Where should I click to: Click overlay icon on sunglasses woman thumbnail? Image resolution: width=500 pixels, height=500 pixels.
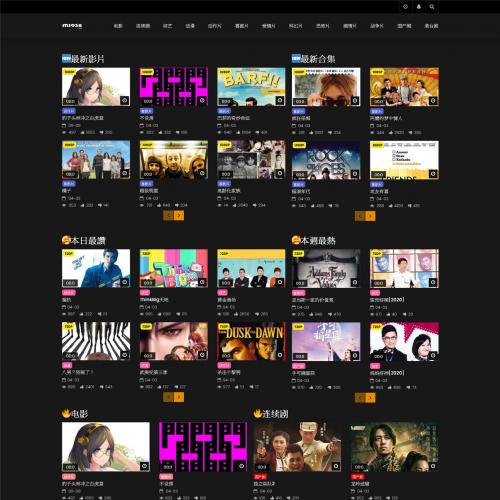pyautogui.click(x=355, y=100)
